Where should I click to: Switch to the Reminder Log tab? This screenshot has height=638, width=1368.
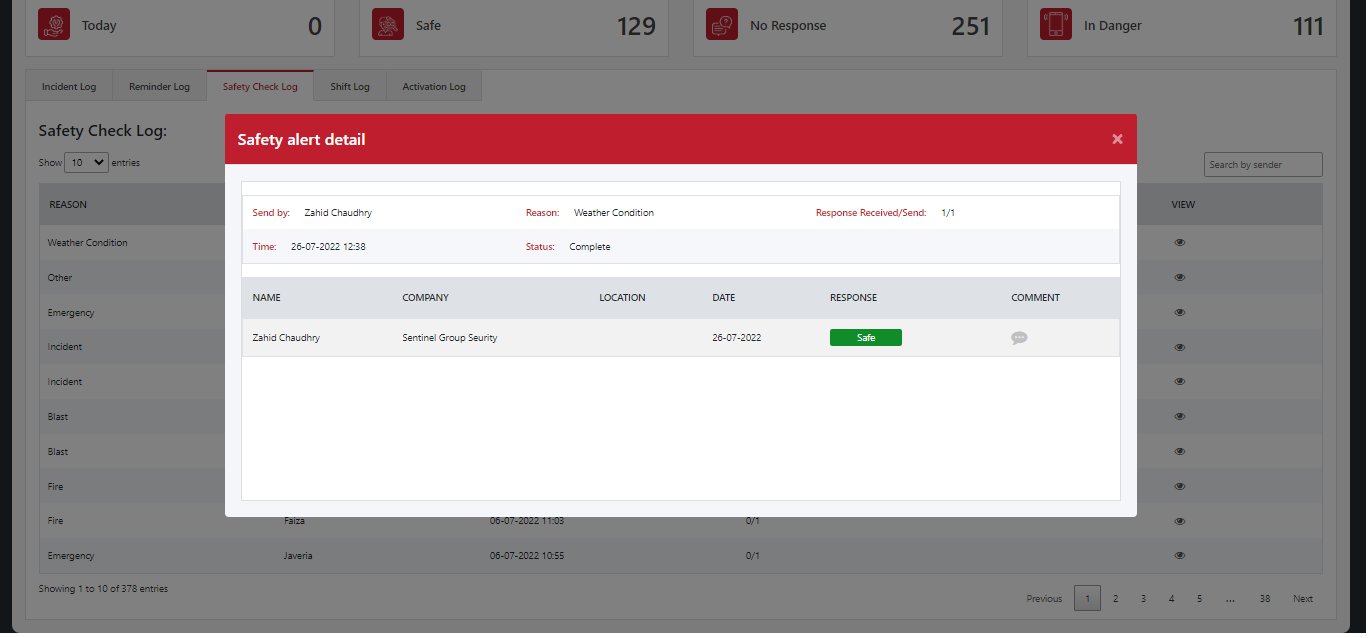159,87
